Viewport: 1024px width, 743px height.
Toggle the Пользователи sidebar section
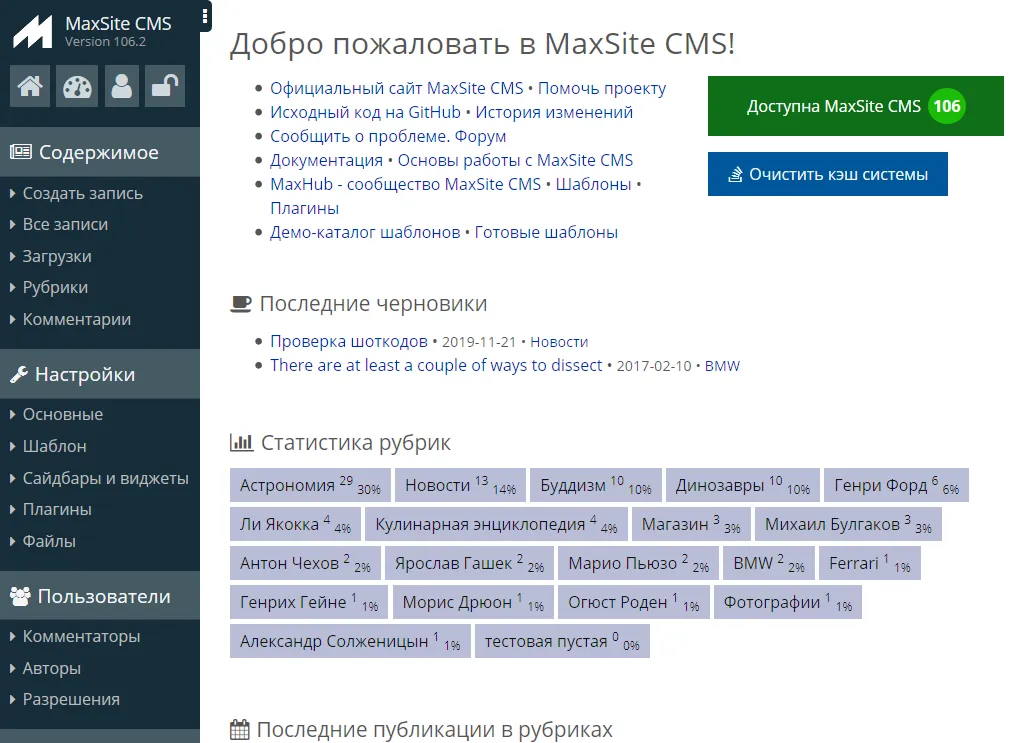pos(104,596)
